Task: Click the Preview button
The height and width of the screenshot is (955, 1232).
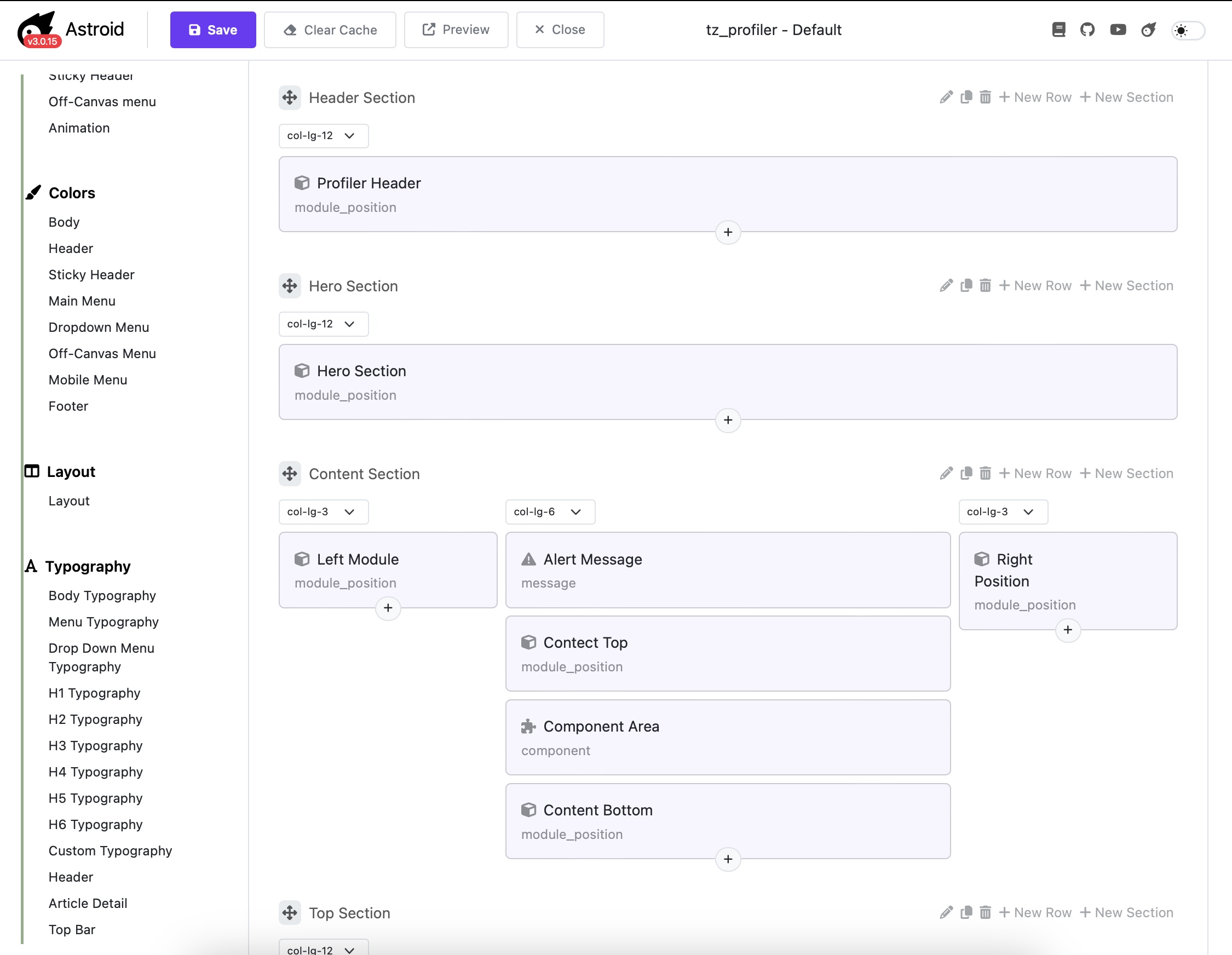Action: pos(457,29)
